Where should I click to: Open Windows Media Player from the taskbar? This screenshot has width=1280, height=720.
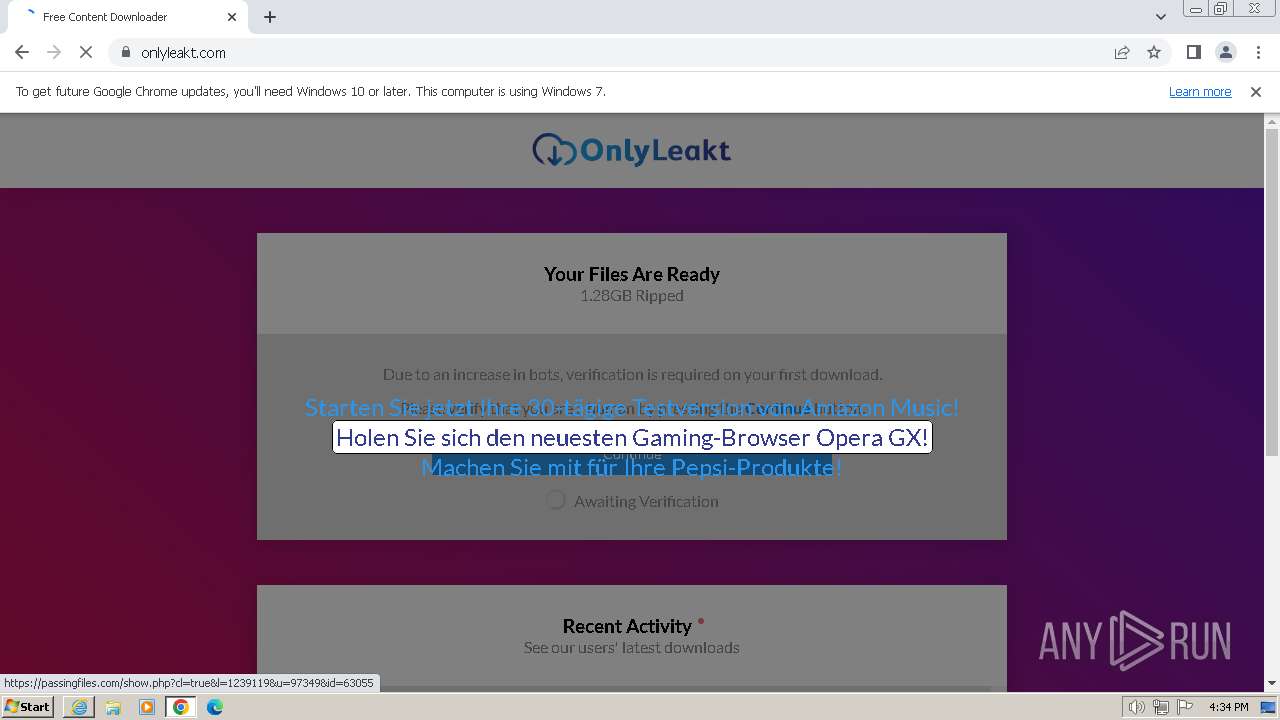tap(147, 707)
